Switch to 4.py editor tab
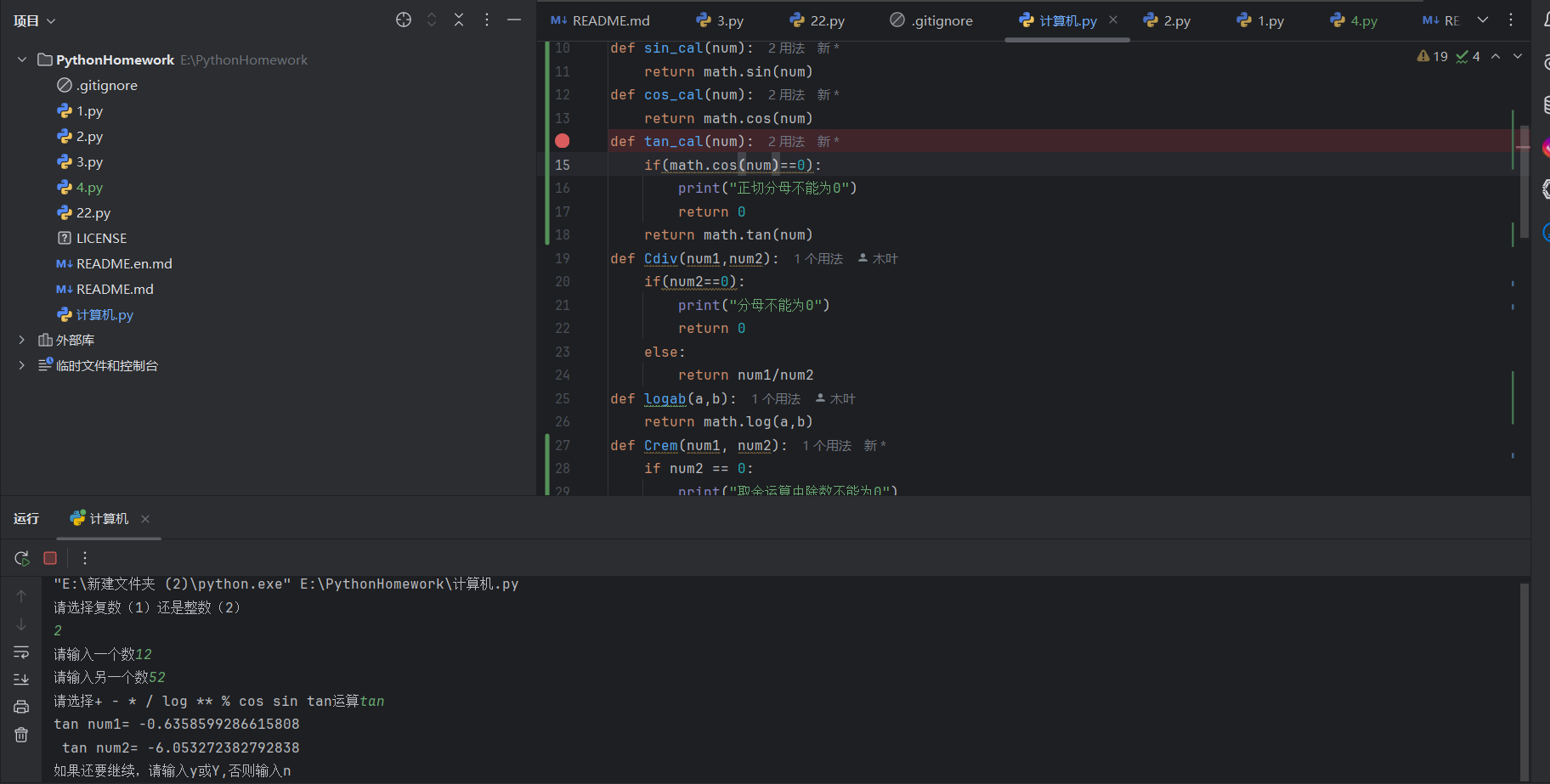Image resolution: width=1550 pixels, height=784 pixels. [x=1354, y=20]
